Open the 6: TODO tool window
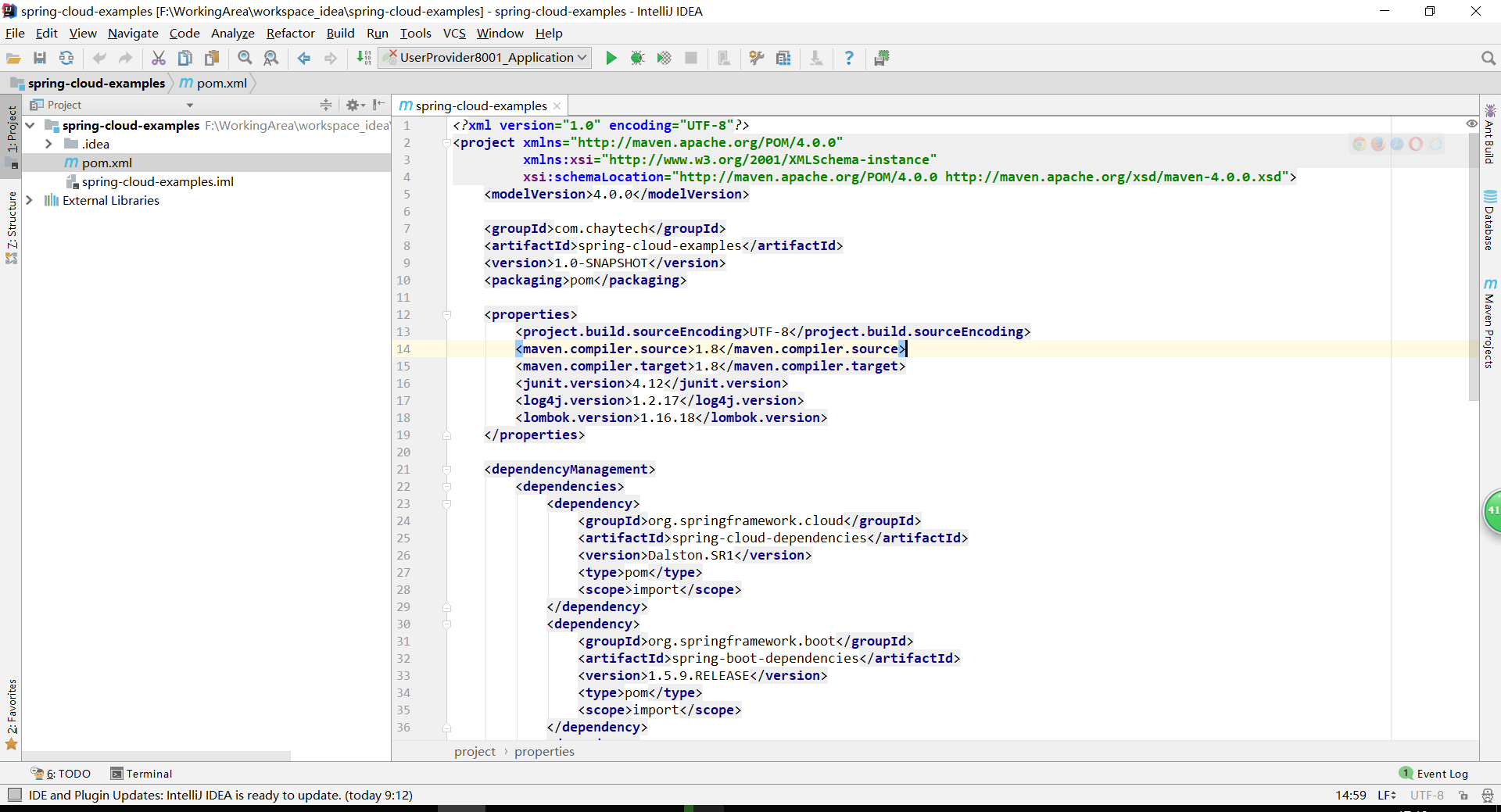 click(61, 774)
